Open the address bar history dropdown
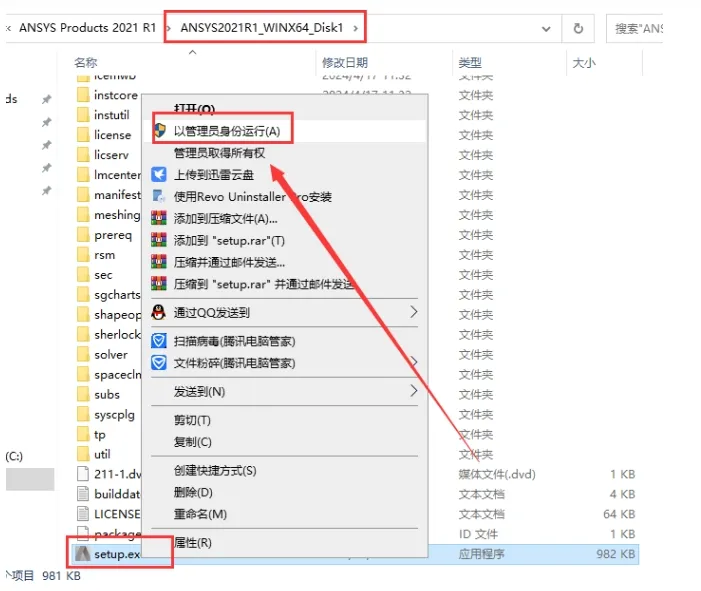The height and width of the screenshot is (591, 701). [546, 29]
